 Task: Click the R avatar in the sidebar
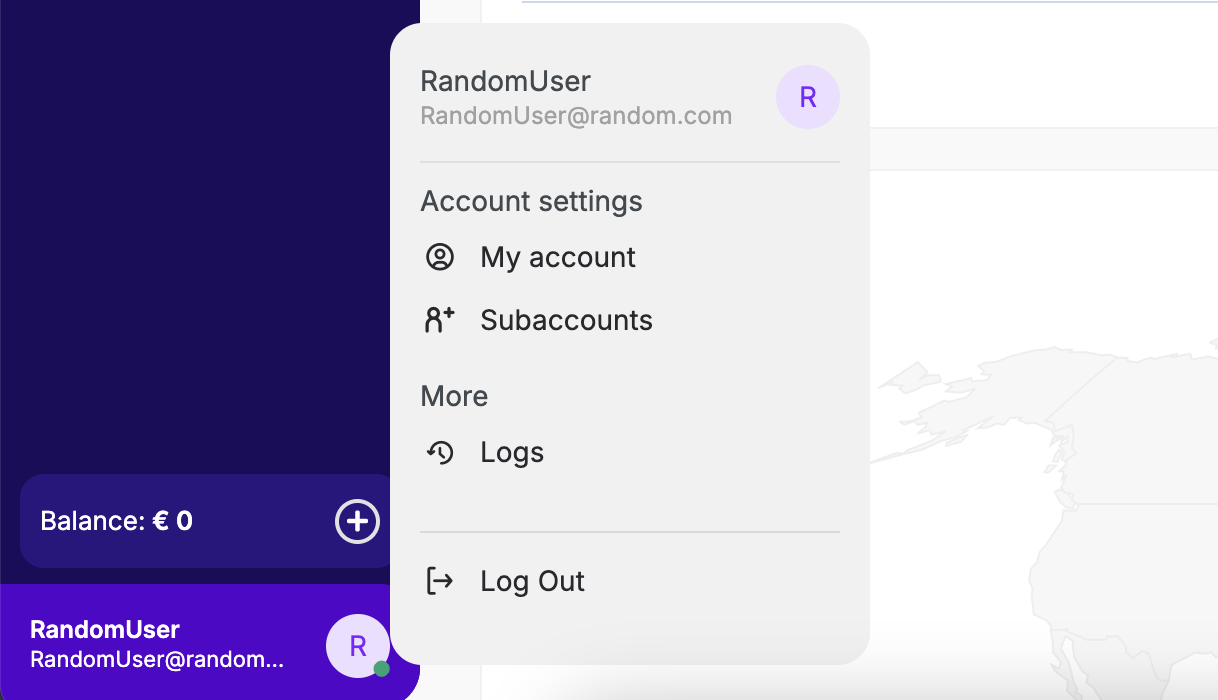357,646
